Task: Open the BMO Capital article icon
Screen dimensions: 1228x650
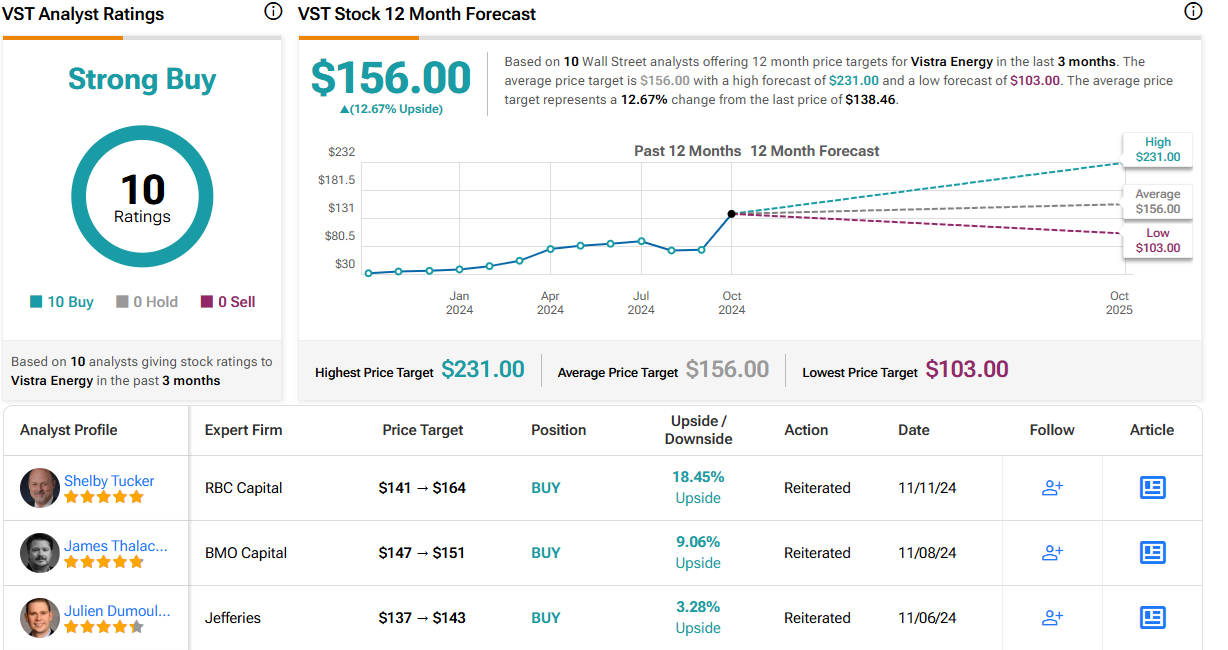Action: coord(1152,553)
